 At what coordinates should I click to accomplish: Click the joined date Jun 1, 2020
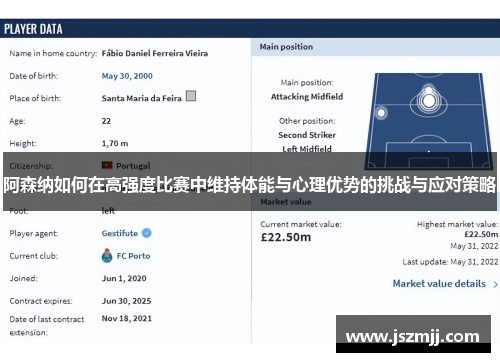pyautogui.click(x=124, y=278)
